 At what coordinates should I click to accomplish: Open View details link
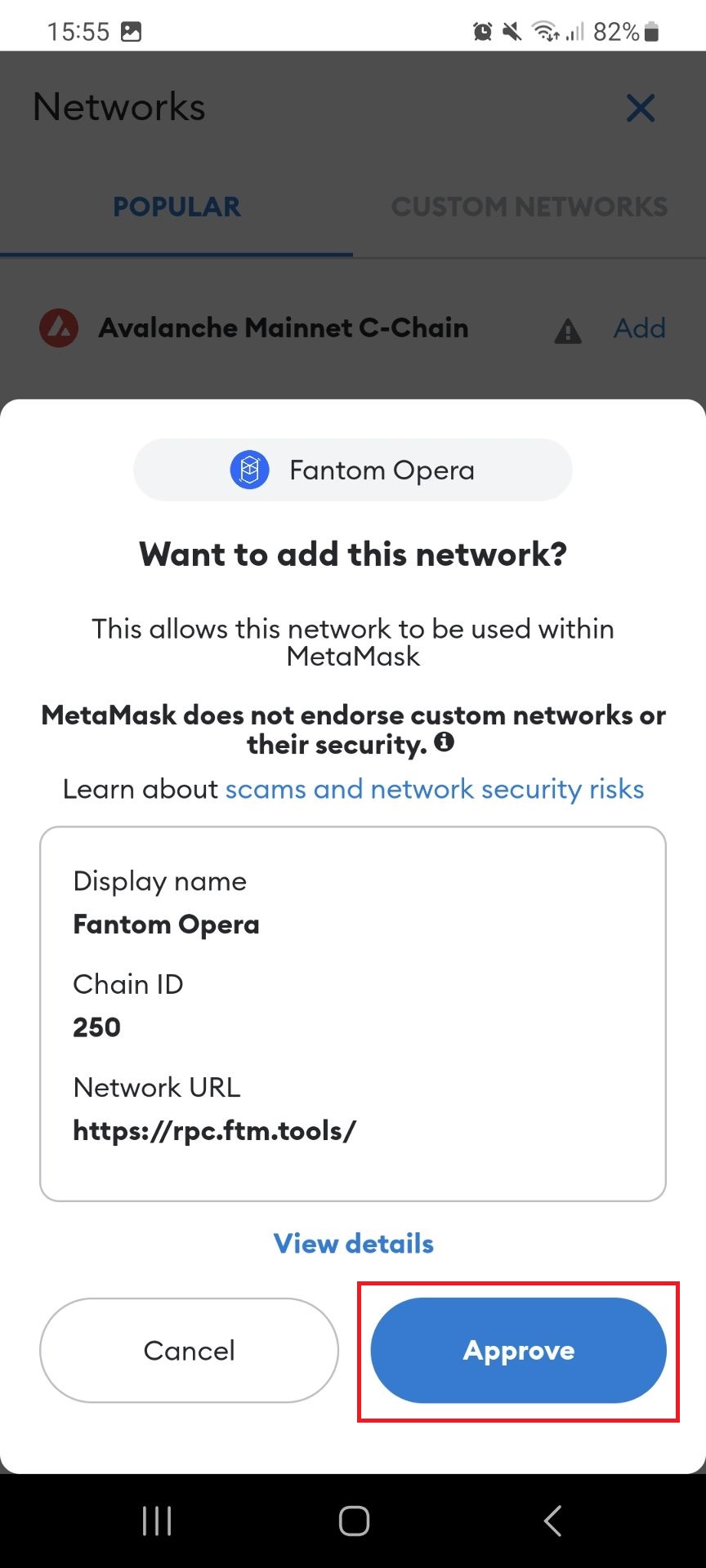coord(353,1243)
